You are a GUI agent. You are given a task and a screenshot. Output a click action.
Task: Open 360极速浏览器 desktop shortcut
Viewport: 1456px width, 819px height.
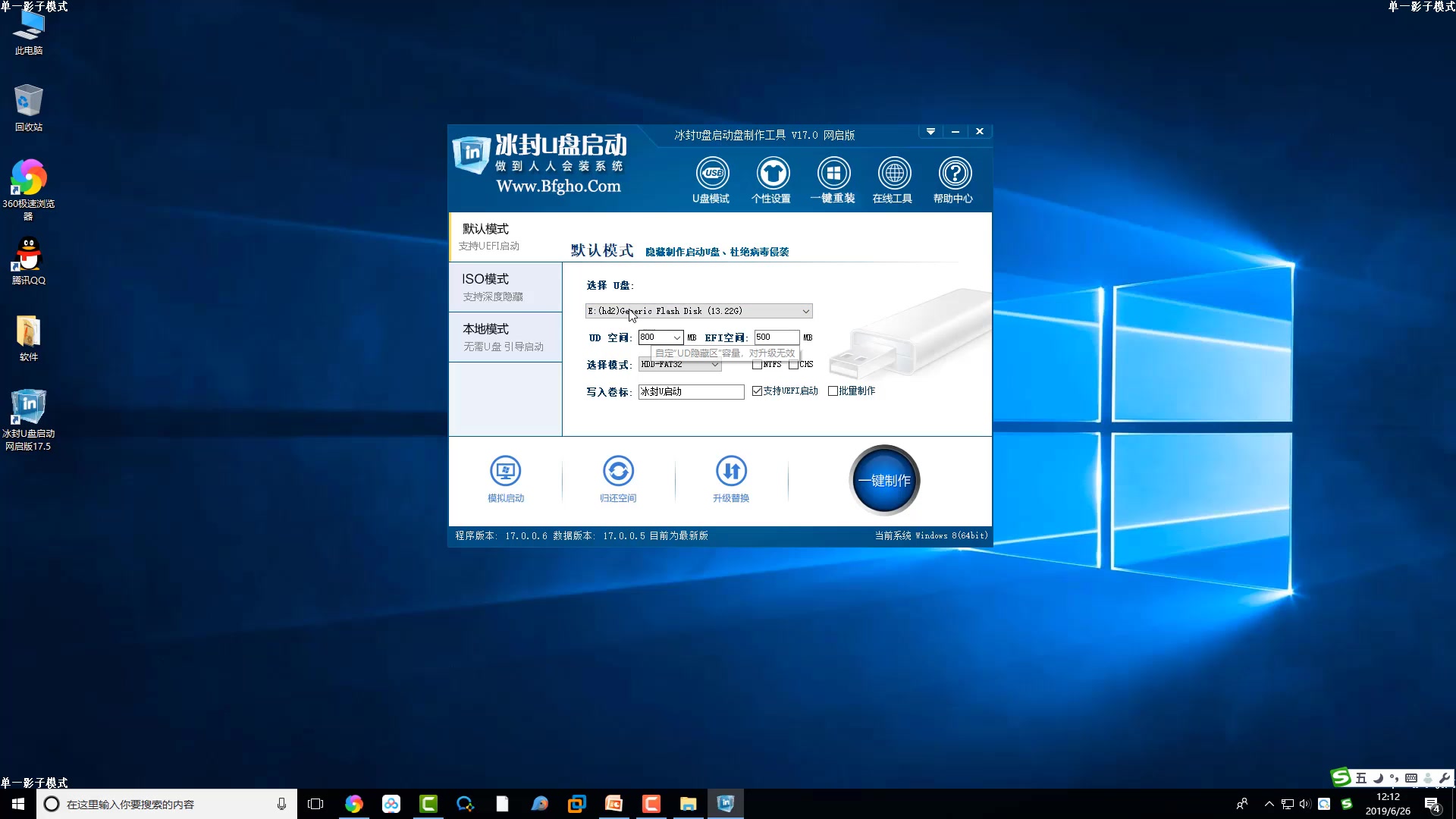[29, 190]
